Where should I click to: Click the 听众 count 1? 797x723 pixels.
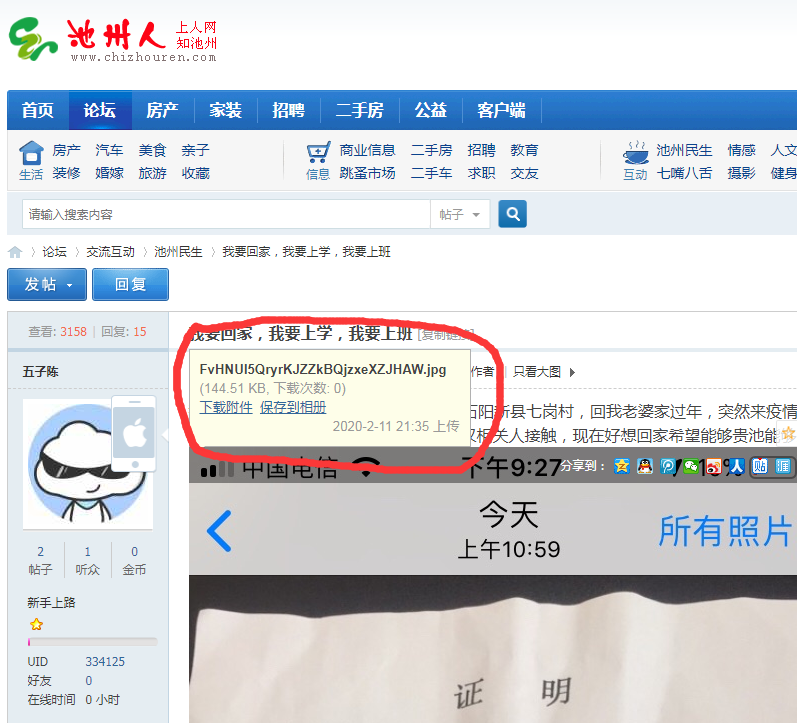point(87,552)
